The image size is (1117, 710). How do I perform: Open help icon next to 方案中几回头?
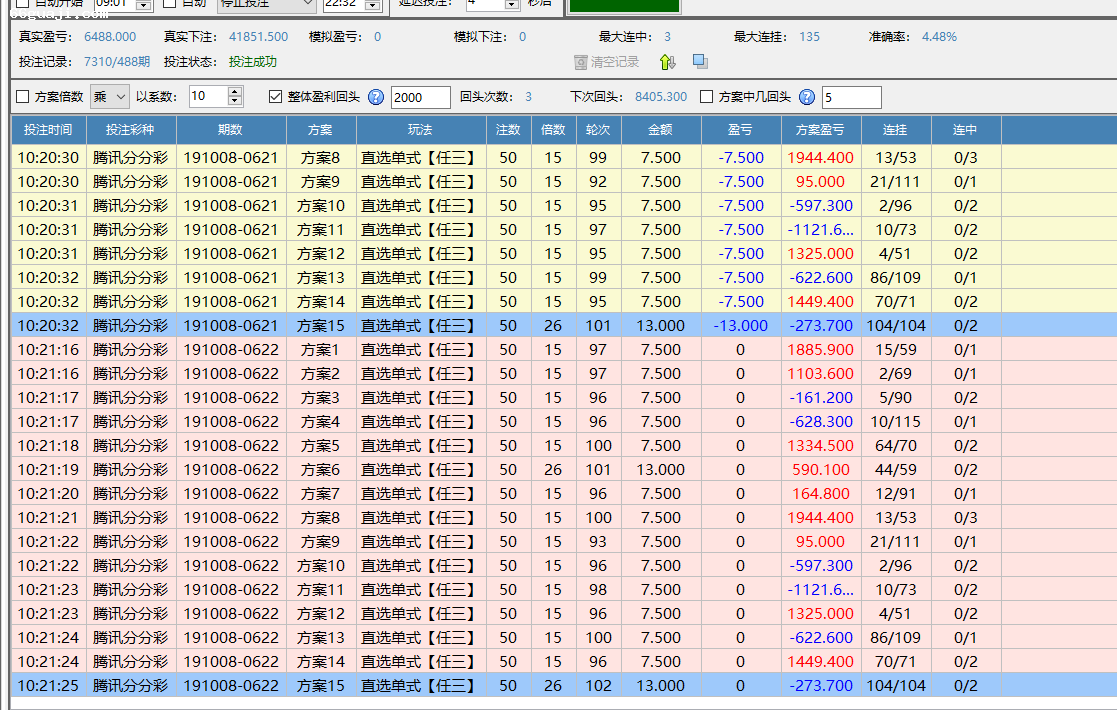(x=806, y=97)
